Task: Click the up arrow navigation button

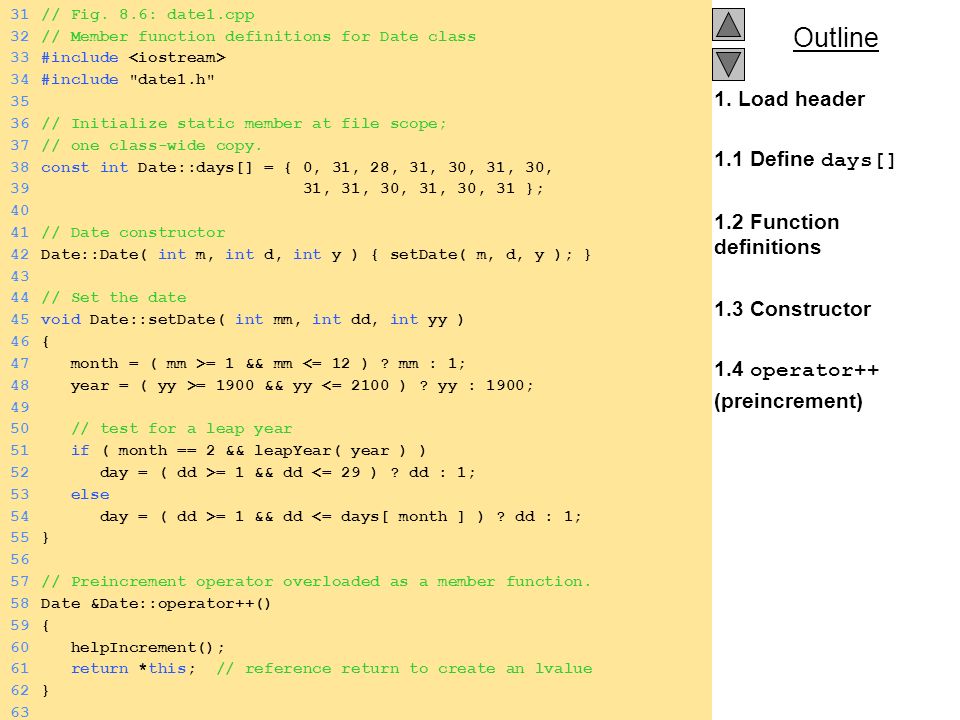Action: (728, 24)
